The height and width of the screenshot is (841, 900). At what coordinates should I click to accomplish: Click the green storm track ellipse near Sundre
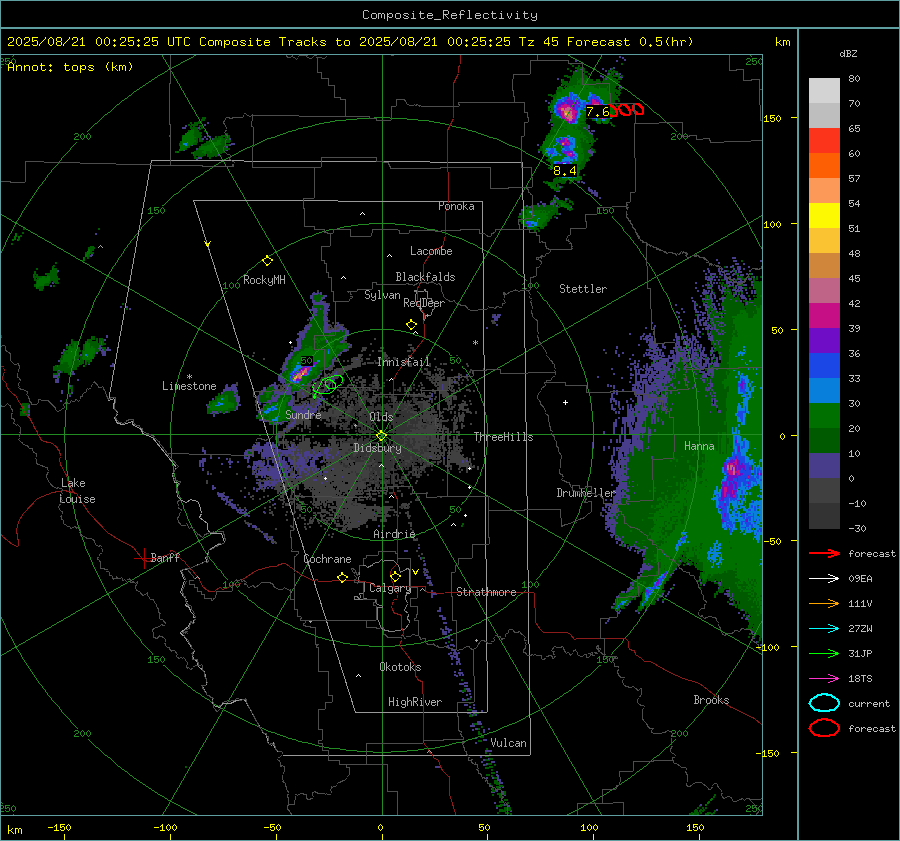point(329,384)
